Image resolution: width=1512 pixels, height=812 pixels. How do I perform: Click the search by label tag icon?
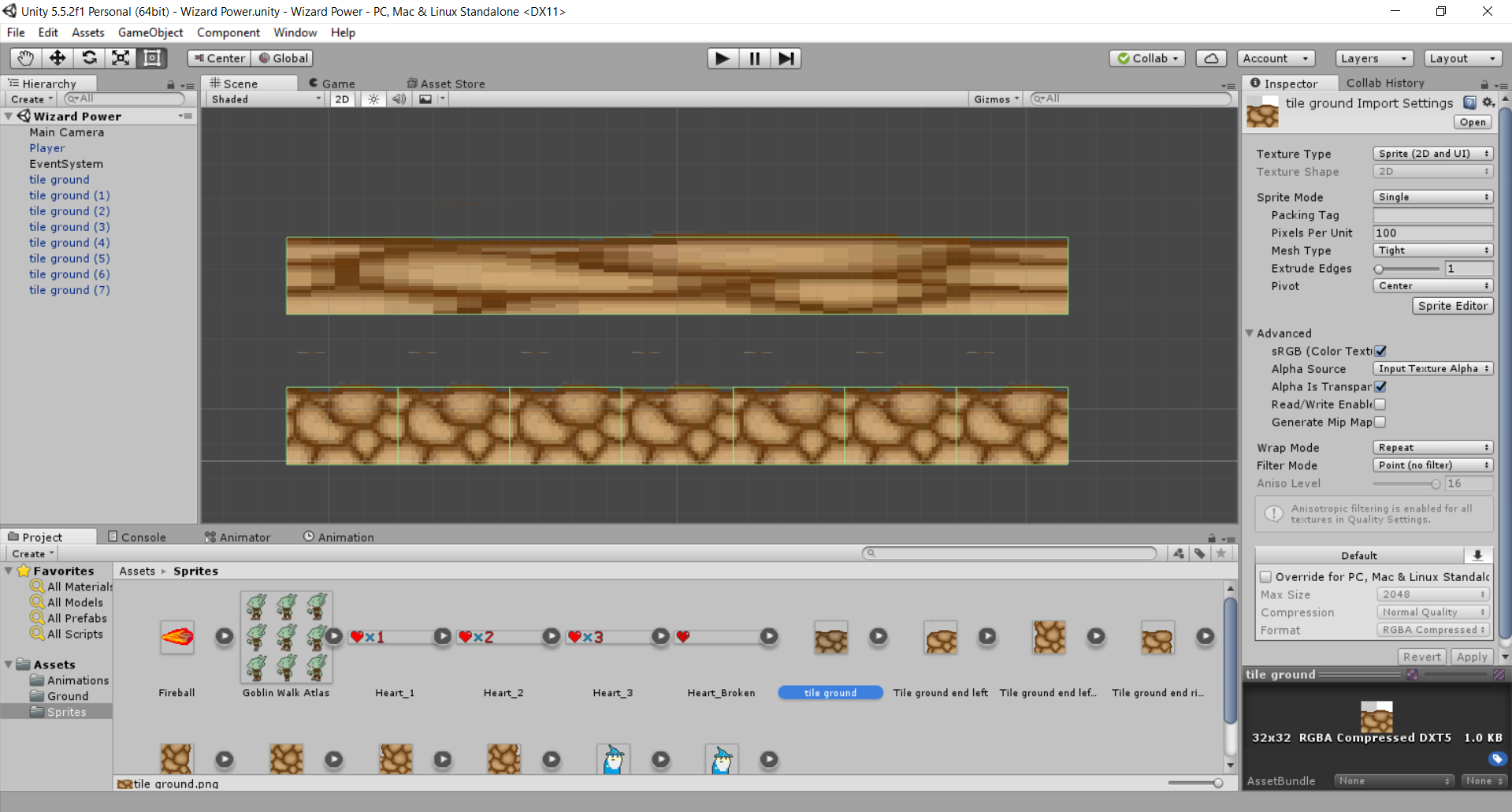[x=1200, y=553]
